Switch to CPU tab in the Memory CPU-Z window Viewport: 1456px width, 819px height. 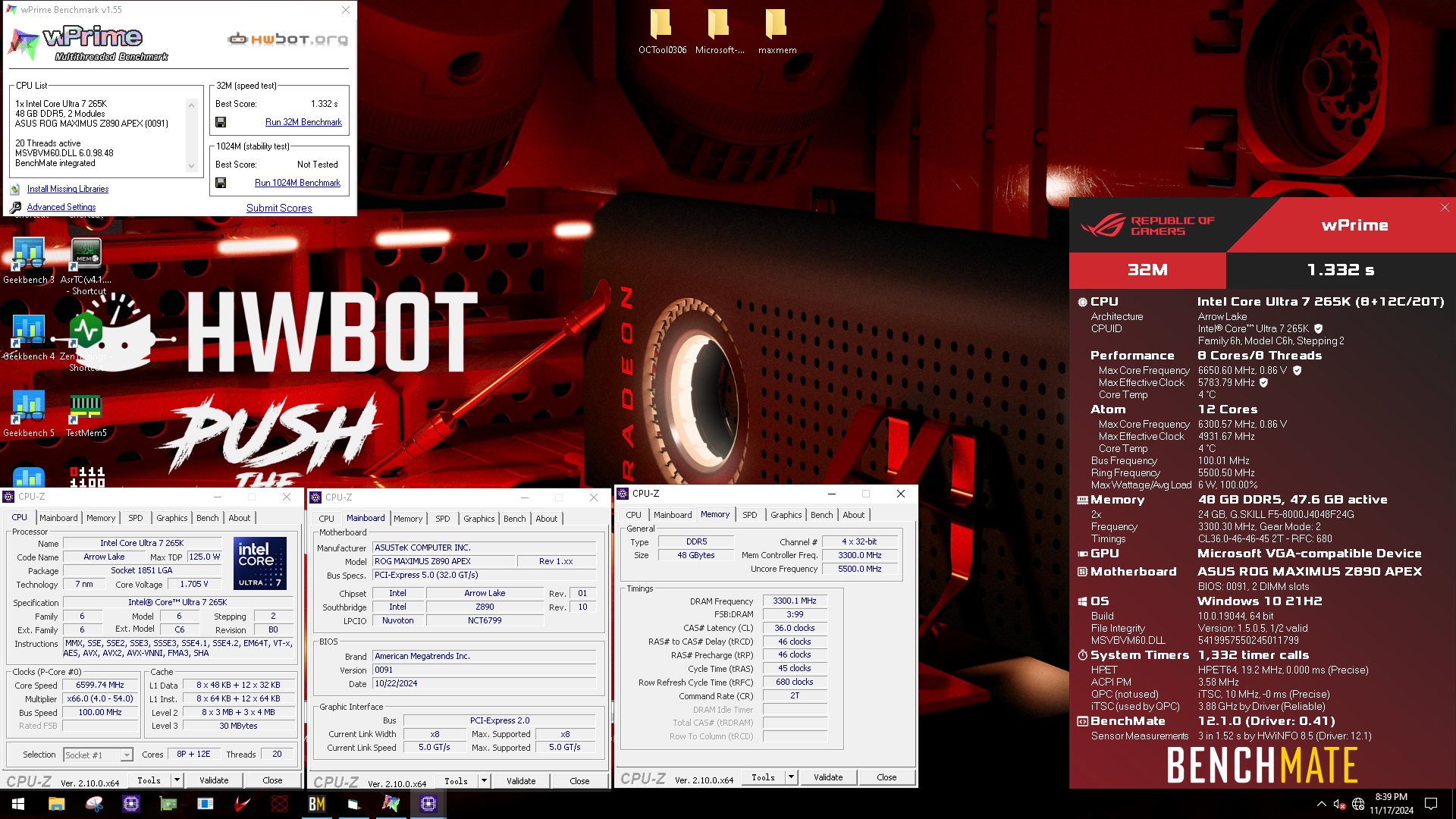tap(634, 515)
